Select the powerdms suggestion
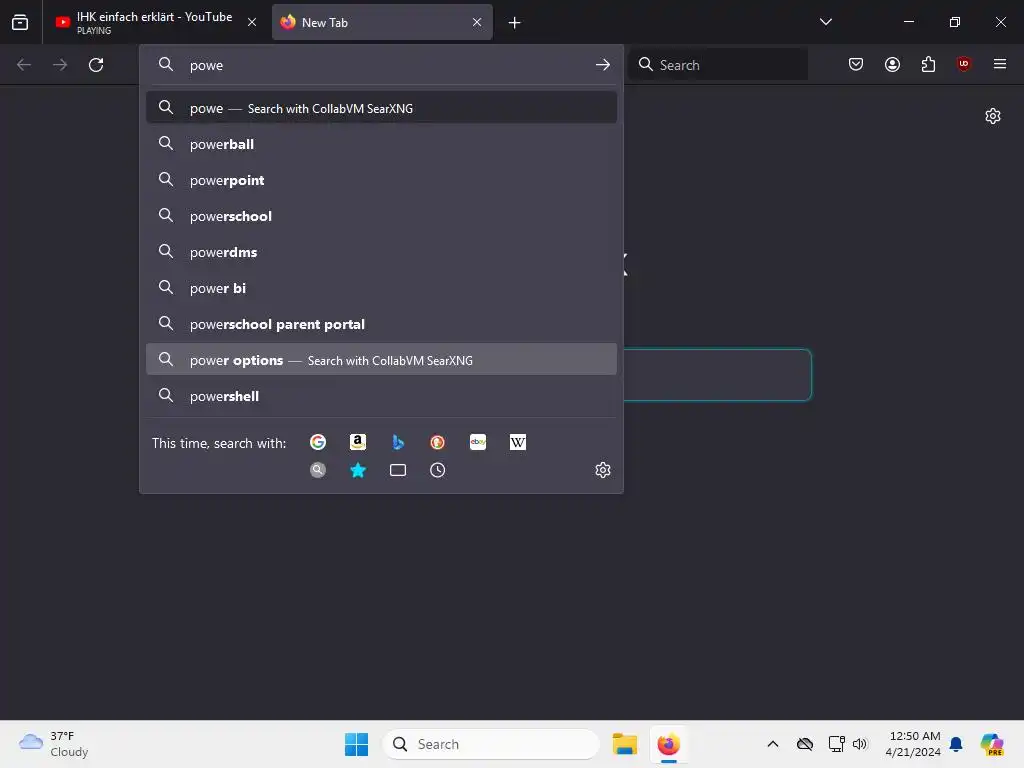This screenshot has height=768, width=1024. click(x=381, y=251)
